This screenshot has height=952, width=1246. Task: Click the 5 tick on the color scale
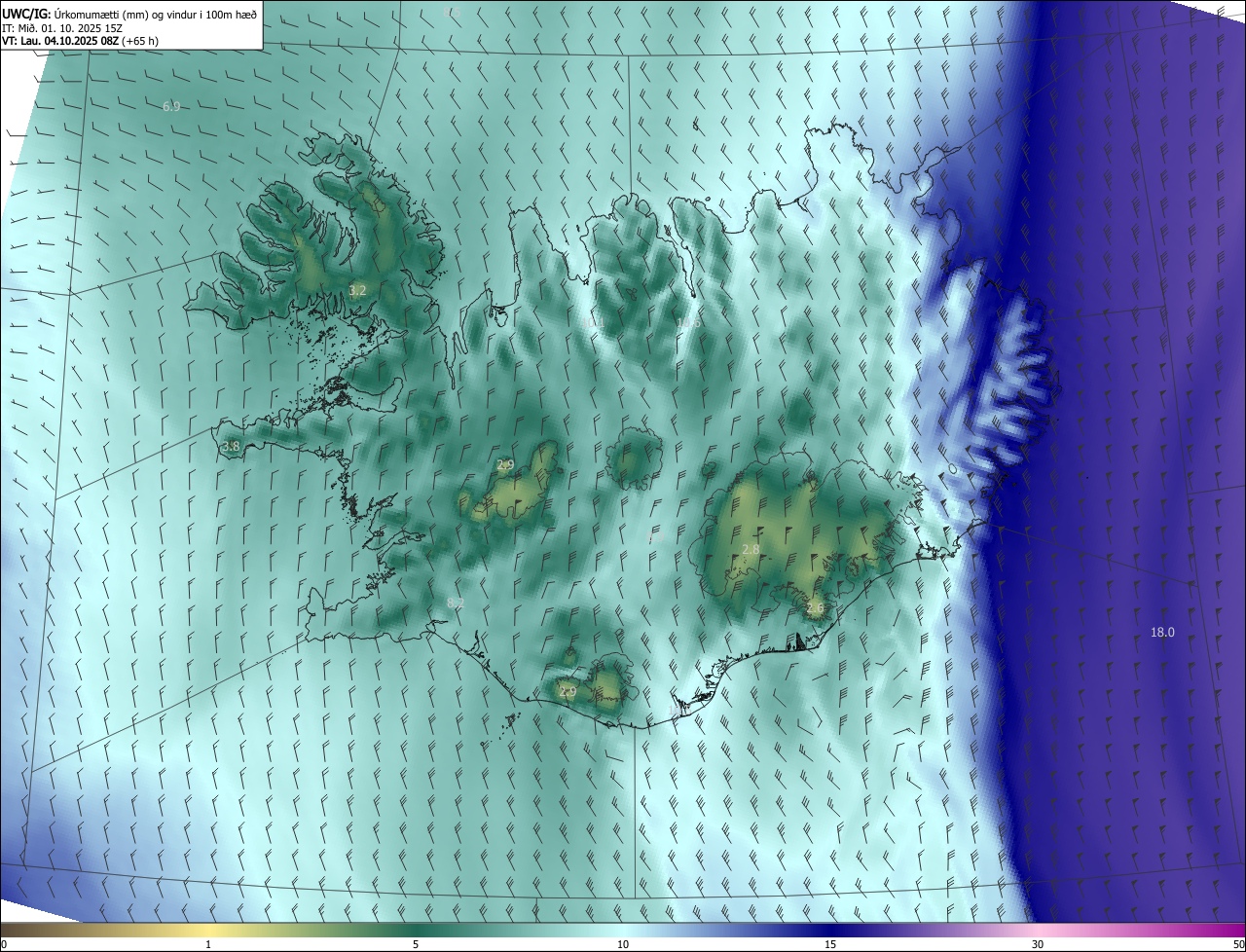click(416, 944)
